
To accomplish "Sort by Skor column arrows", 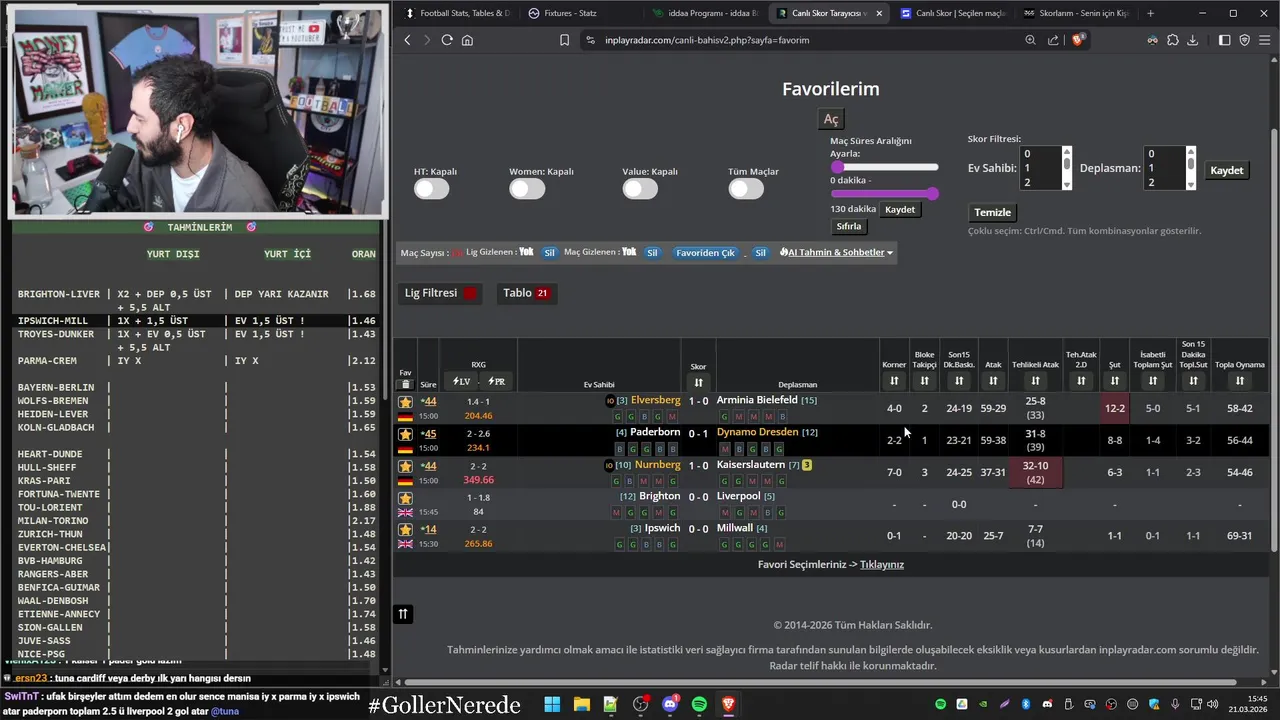I will coord(698,382).
